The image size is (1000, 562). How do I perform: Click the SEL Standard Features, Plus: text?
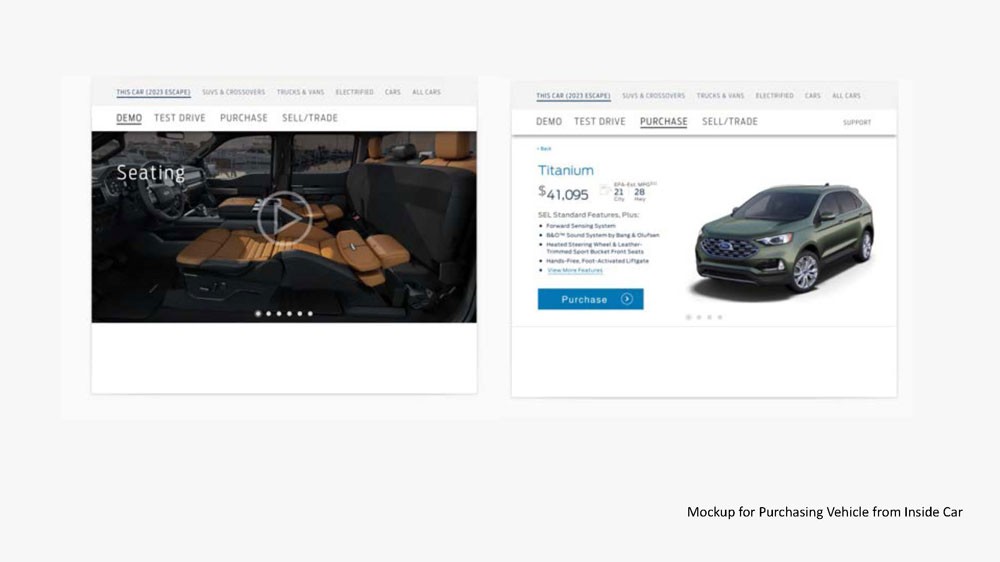[589, 215]
